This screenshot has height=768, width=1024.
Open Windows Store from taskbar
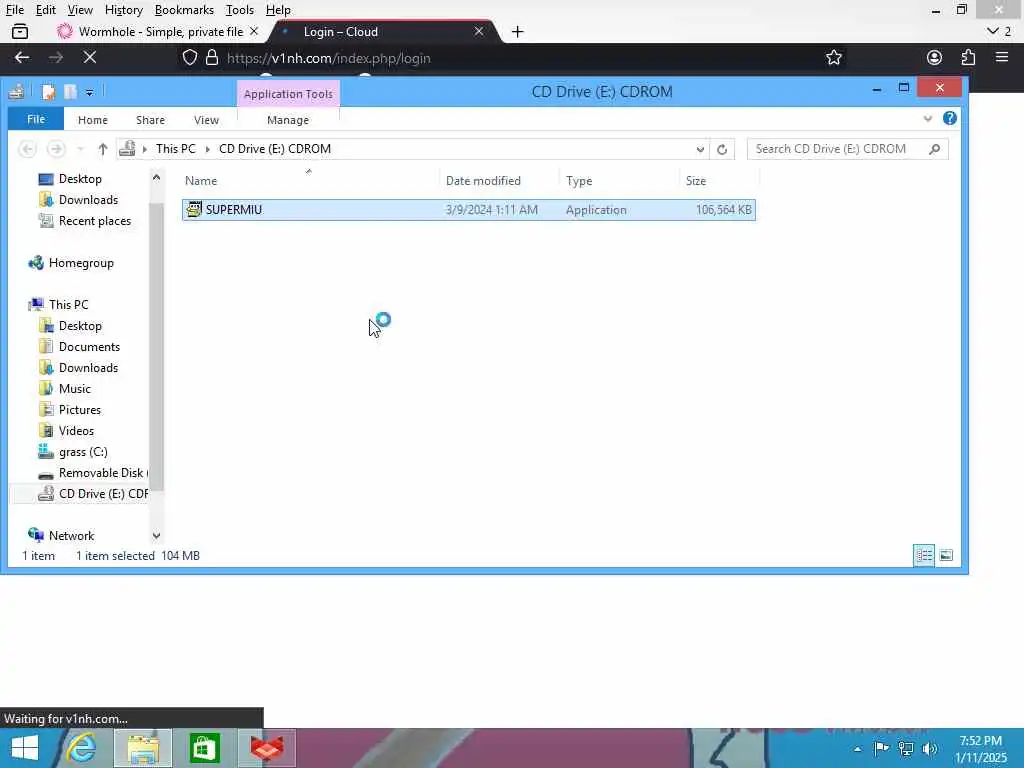(204, 748)
